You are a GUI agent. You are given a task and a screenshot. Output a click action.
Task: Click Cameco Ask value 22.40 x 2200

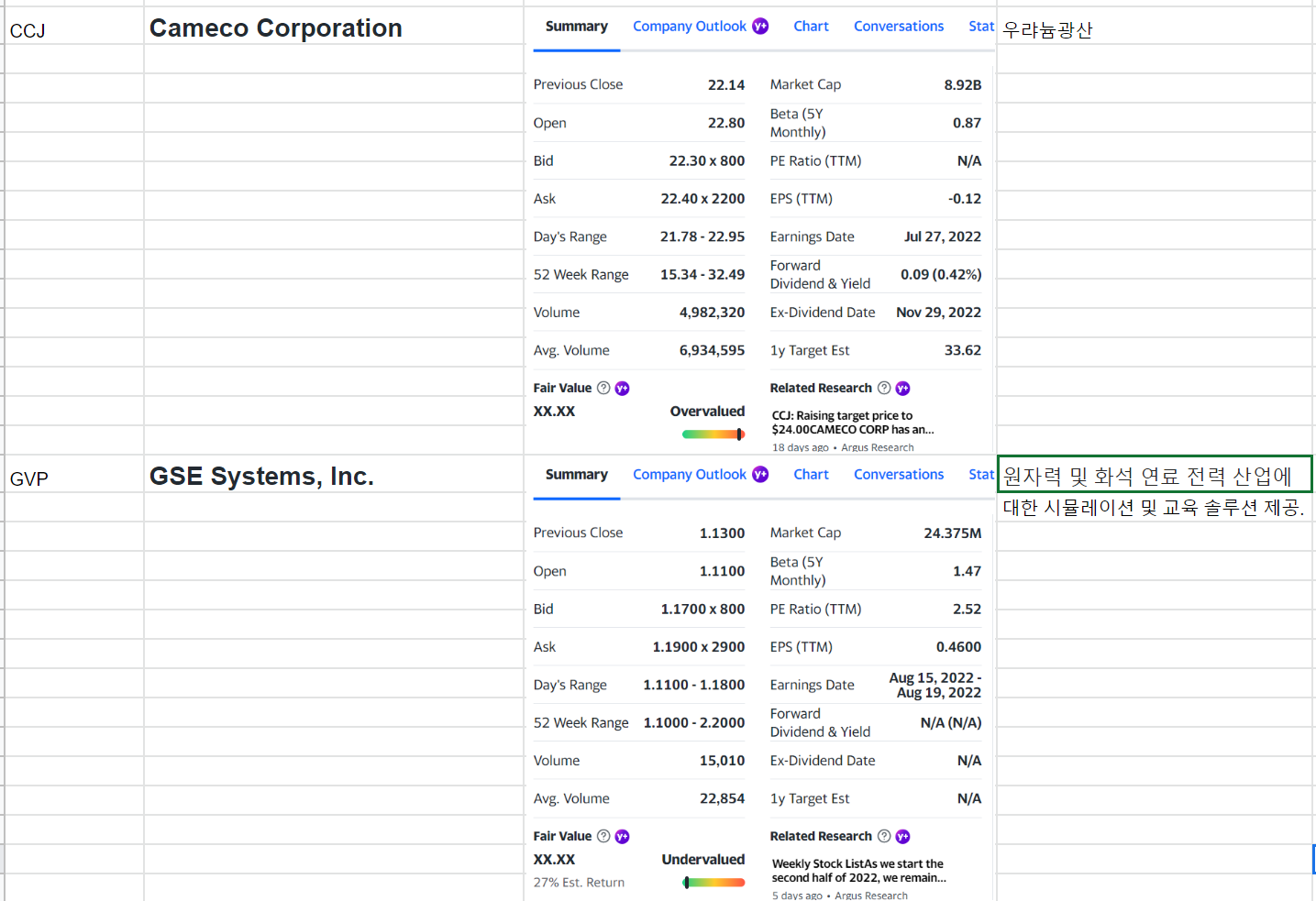pos(703,199)
